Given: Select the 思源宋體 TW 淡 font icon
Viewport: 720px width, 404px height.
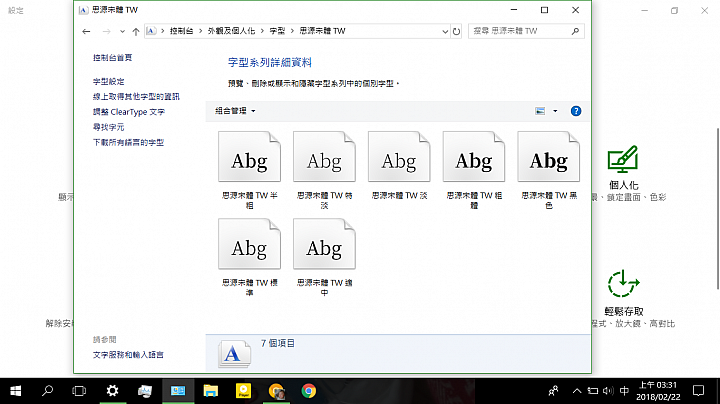Looking at the screenshot, I should [x=399, y=157].
